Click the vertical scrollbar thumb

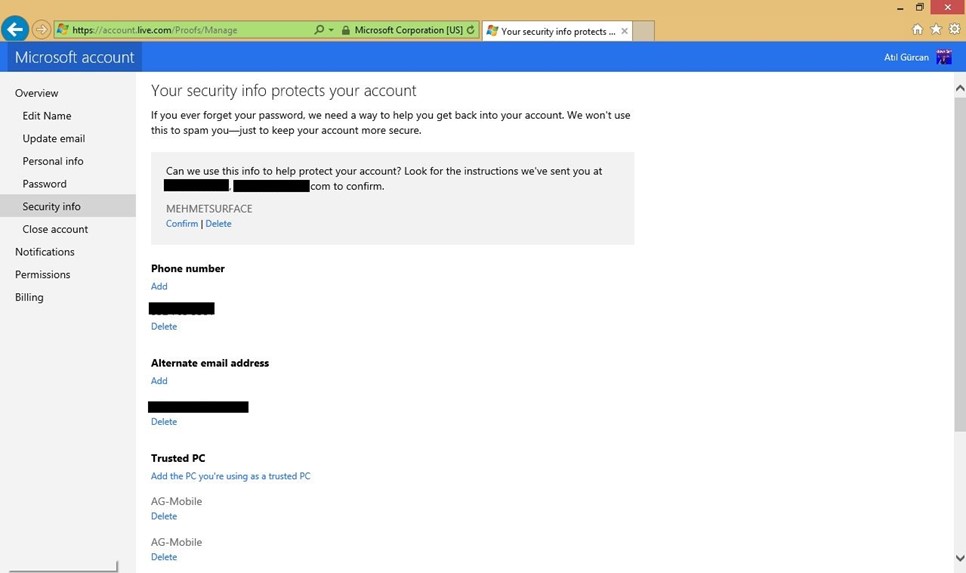[960, 264]
